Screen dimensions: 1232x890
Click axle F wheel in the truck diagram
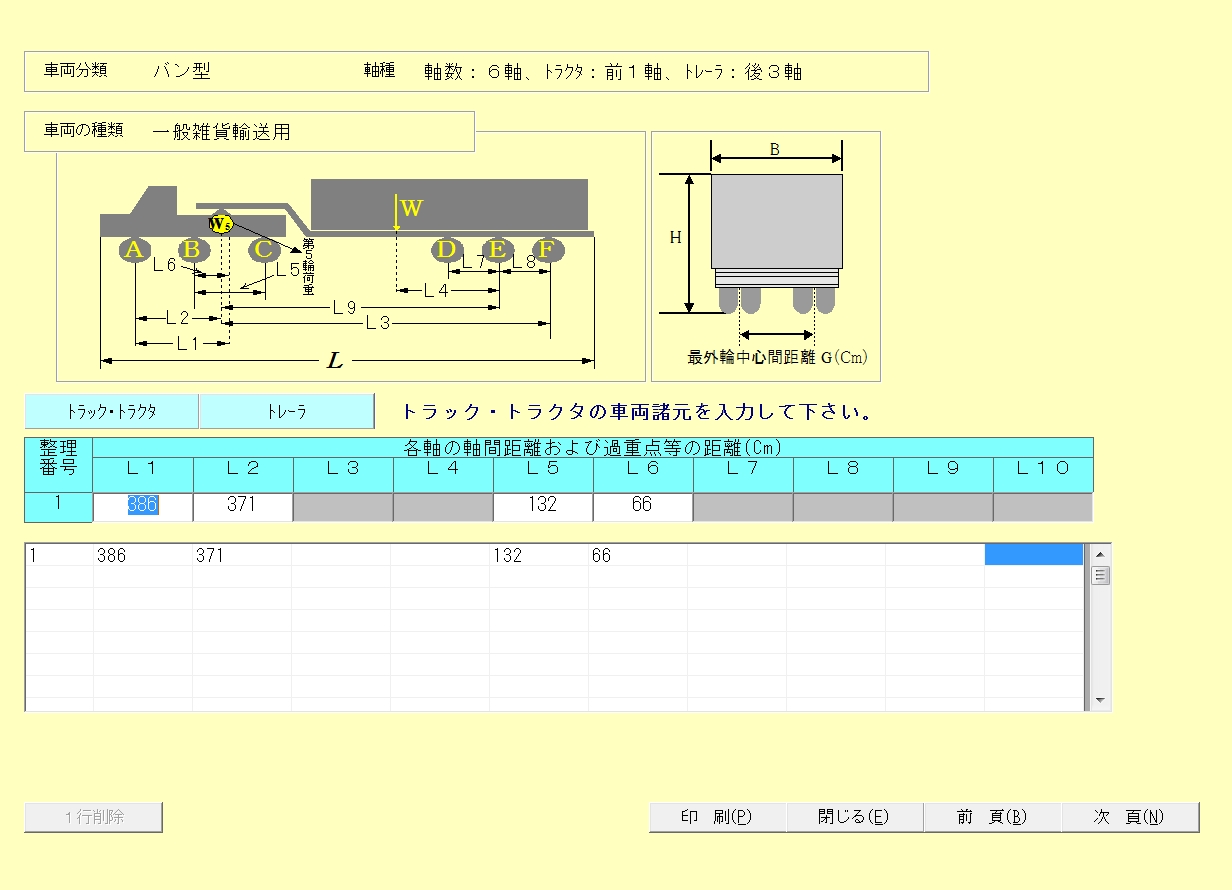pos(547,250)
